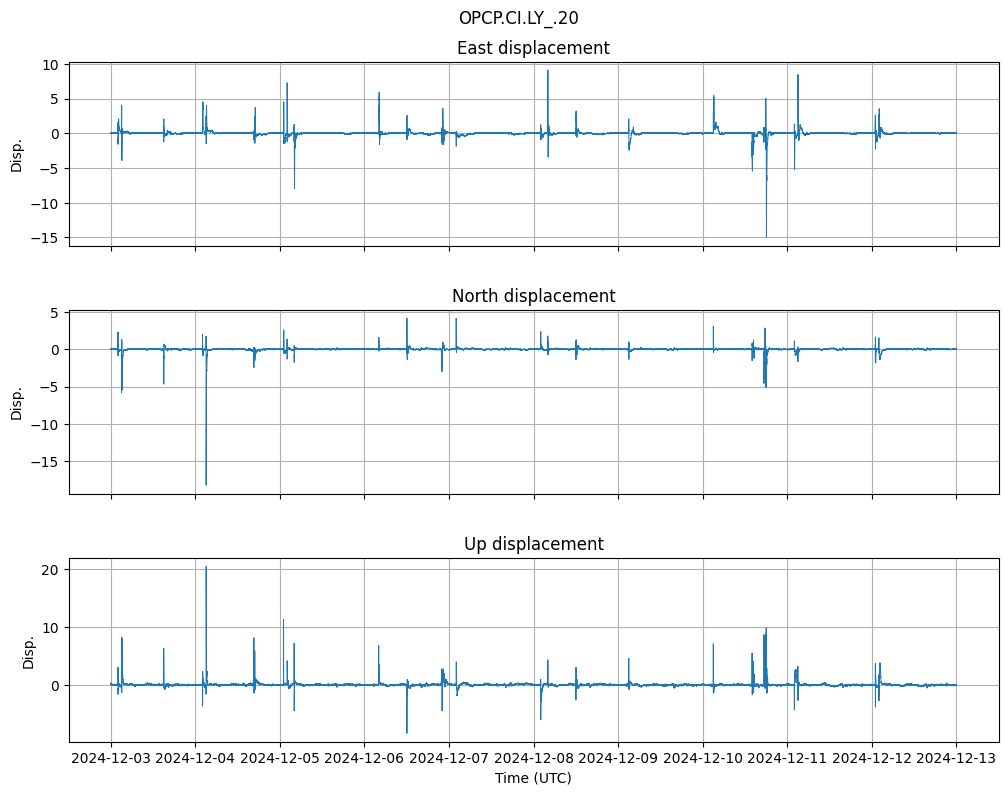This screenshot has width=1008, height=795.
Task: Select the North displacement subplot title
Action: [x=533, y=296]
